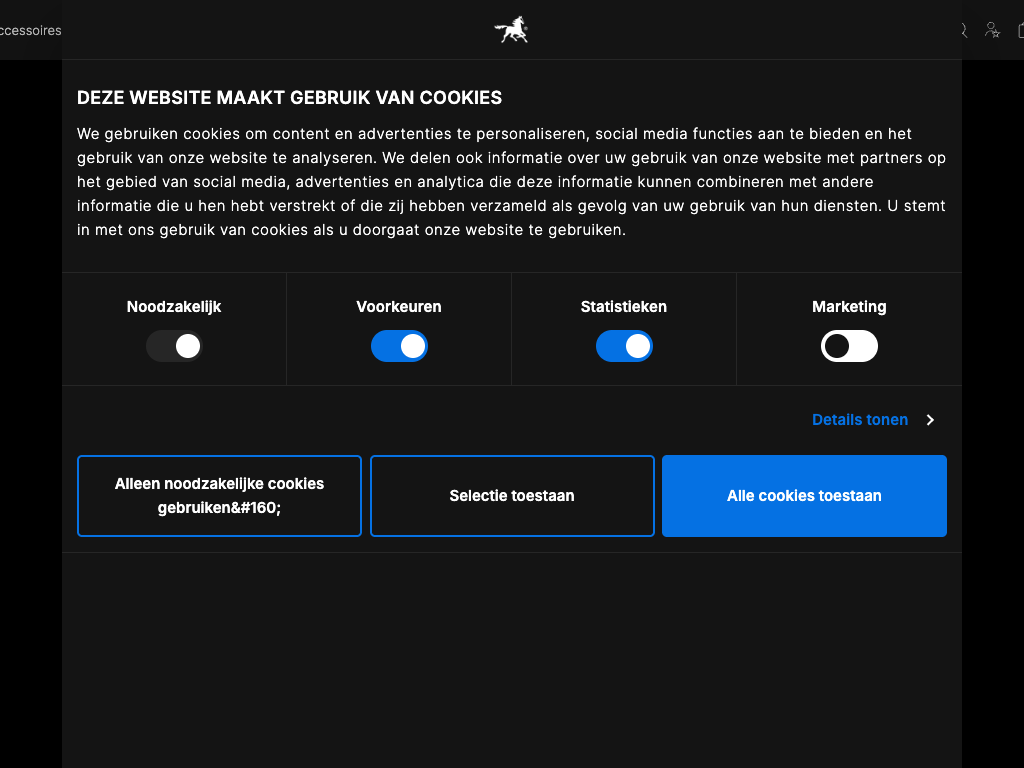Open the Details tonen link
Image resolution: width=1024 pixels, height=768 pixels.
tap(859, 420)
